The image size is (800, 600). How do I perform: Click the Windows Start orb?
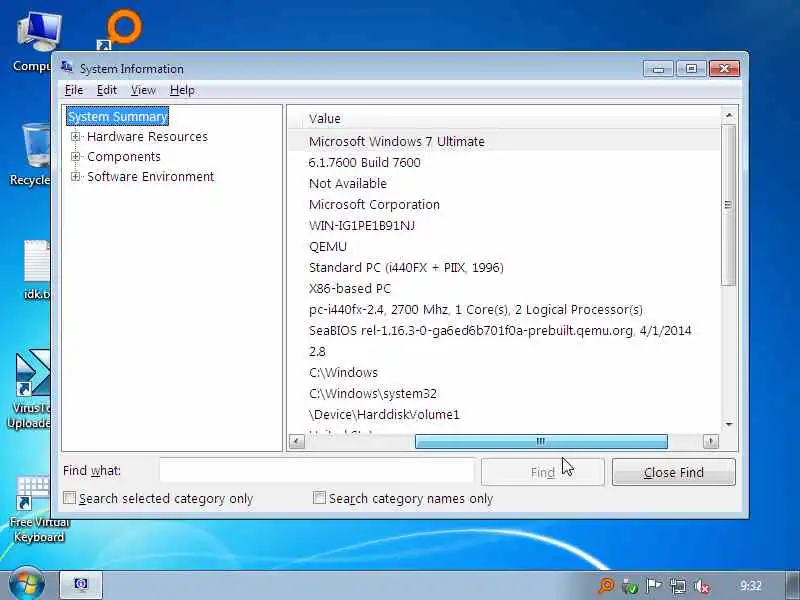click(26, 584)
